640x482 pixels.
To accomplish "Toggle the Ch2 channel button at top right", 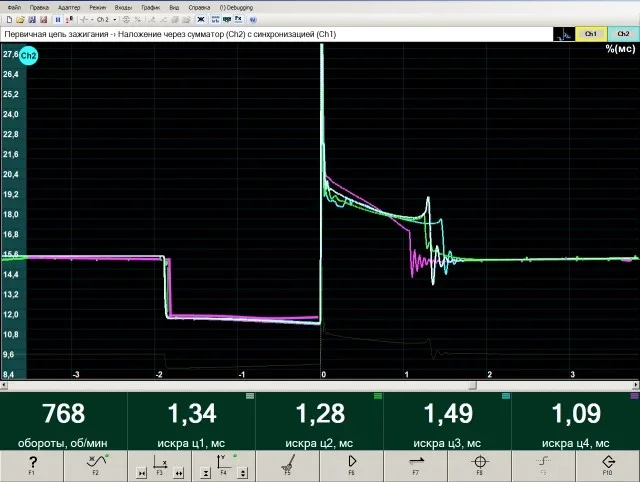I will click(623, 34).
